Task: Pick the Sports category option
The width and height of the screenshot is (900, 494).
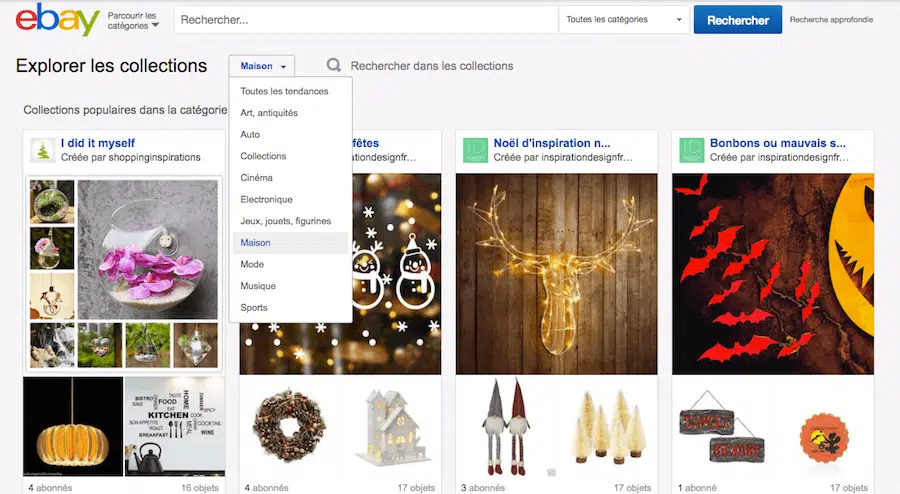Action: pos(254,308)
